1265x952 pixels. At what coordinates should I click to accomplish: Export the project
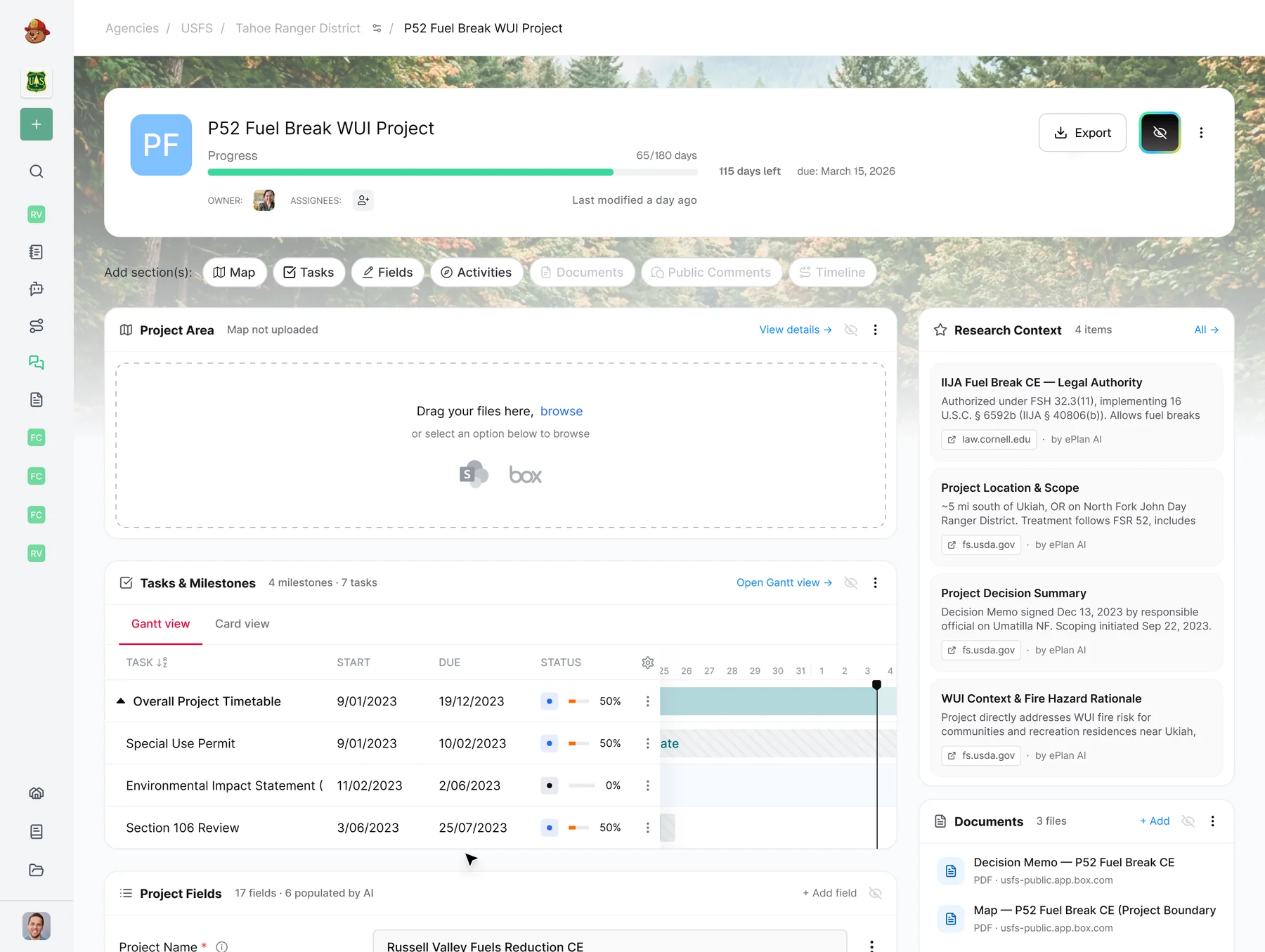coord(1082,133)
